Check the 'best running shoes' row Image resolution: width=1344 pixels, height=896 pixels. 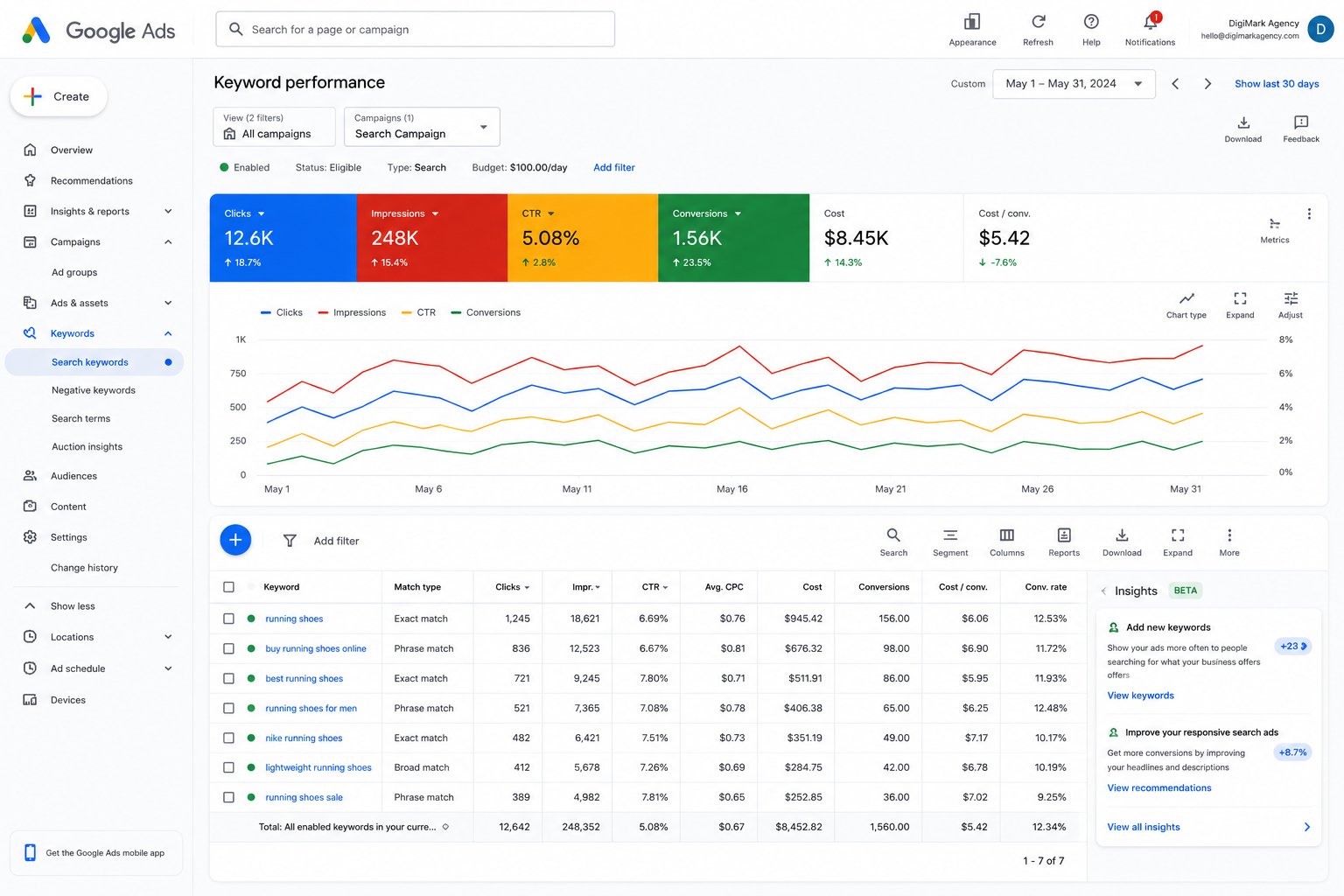(x=228, y=678)
